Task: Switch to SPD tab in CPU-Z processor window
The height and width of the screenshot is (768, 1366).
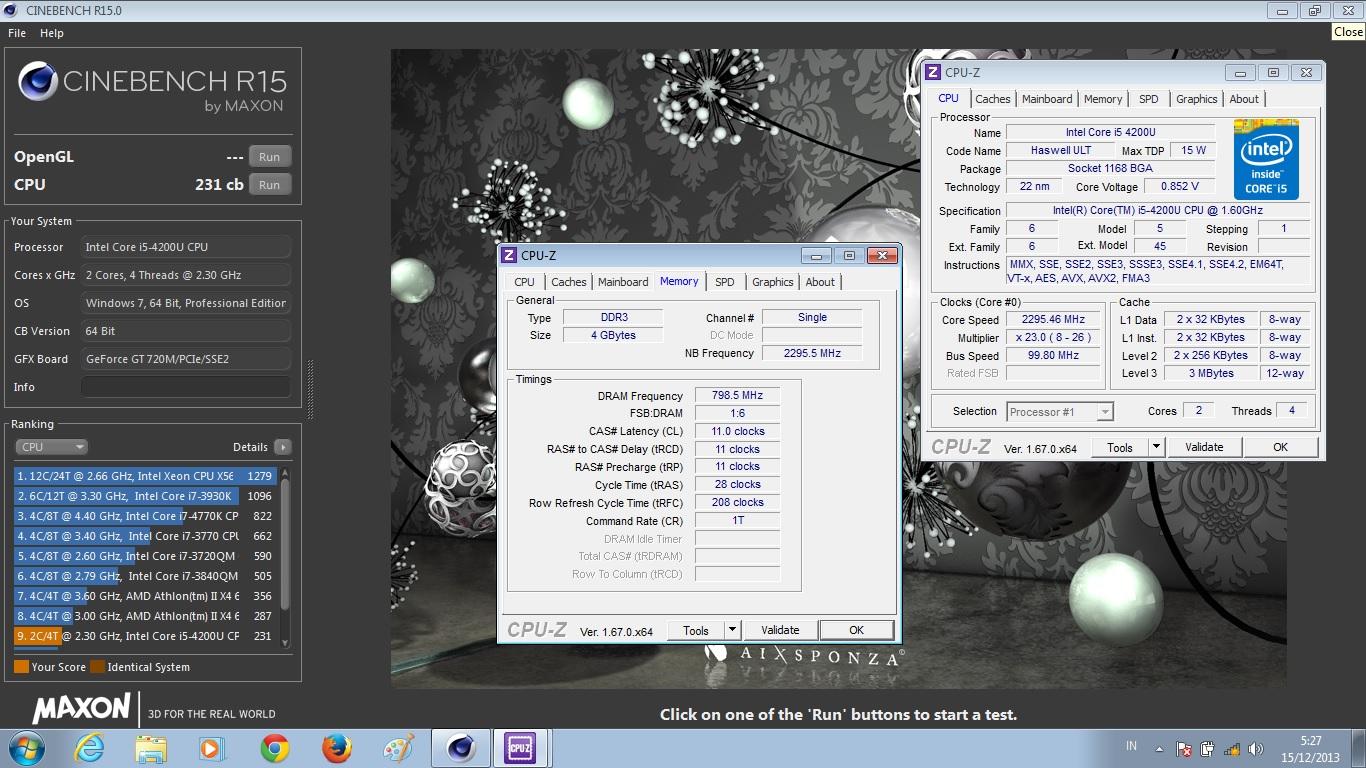Action: coord(1149,99)
